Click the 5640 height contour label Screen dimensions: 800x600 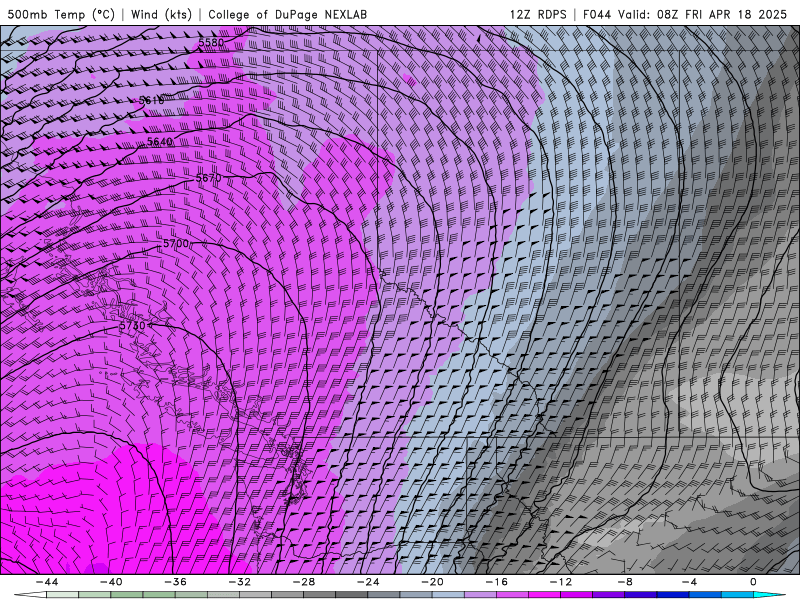[160, 141]
